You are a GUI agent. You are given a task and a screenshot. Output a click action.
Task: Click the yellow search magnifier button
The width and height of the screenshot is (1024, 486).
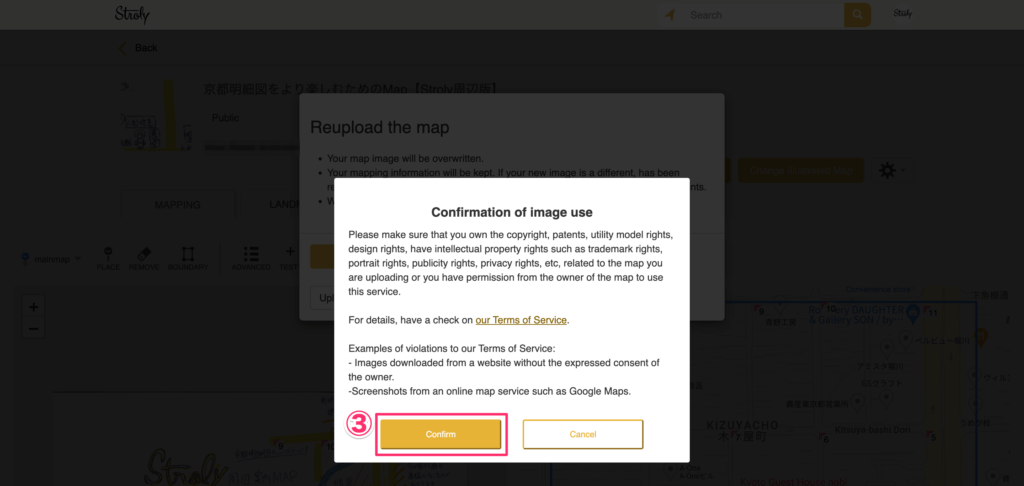(857, 14)
